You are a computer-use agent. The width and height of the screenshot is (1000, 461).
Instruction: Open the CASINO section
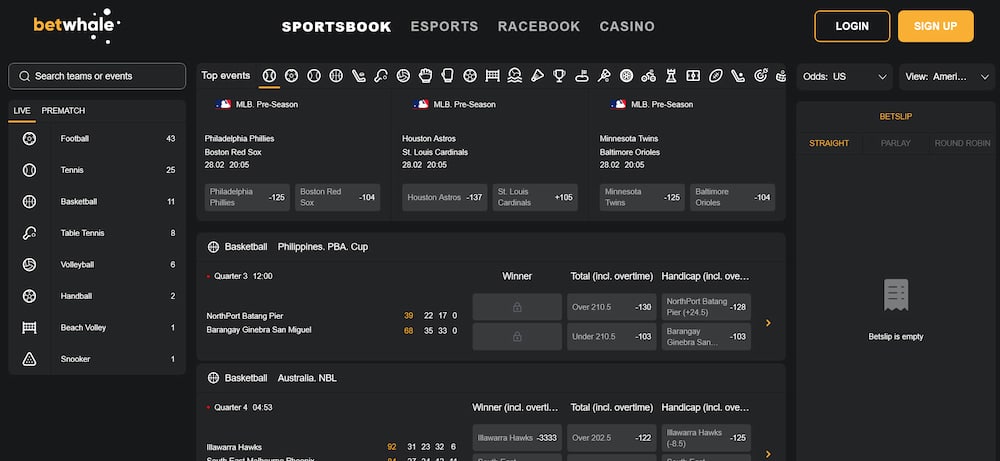click(x=627, y=27)
